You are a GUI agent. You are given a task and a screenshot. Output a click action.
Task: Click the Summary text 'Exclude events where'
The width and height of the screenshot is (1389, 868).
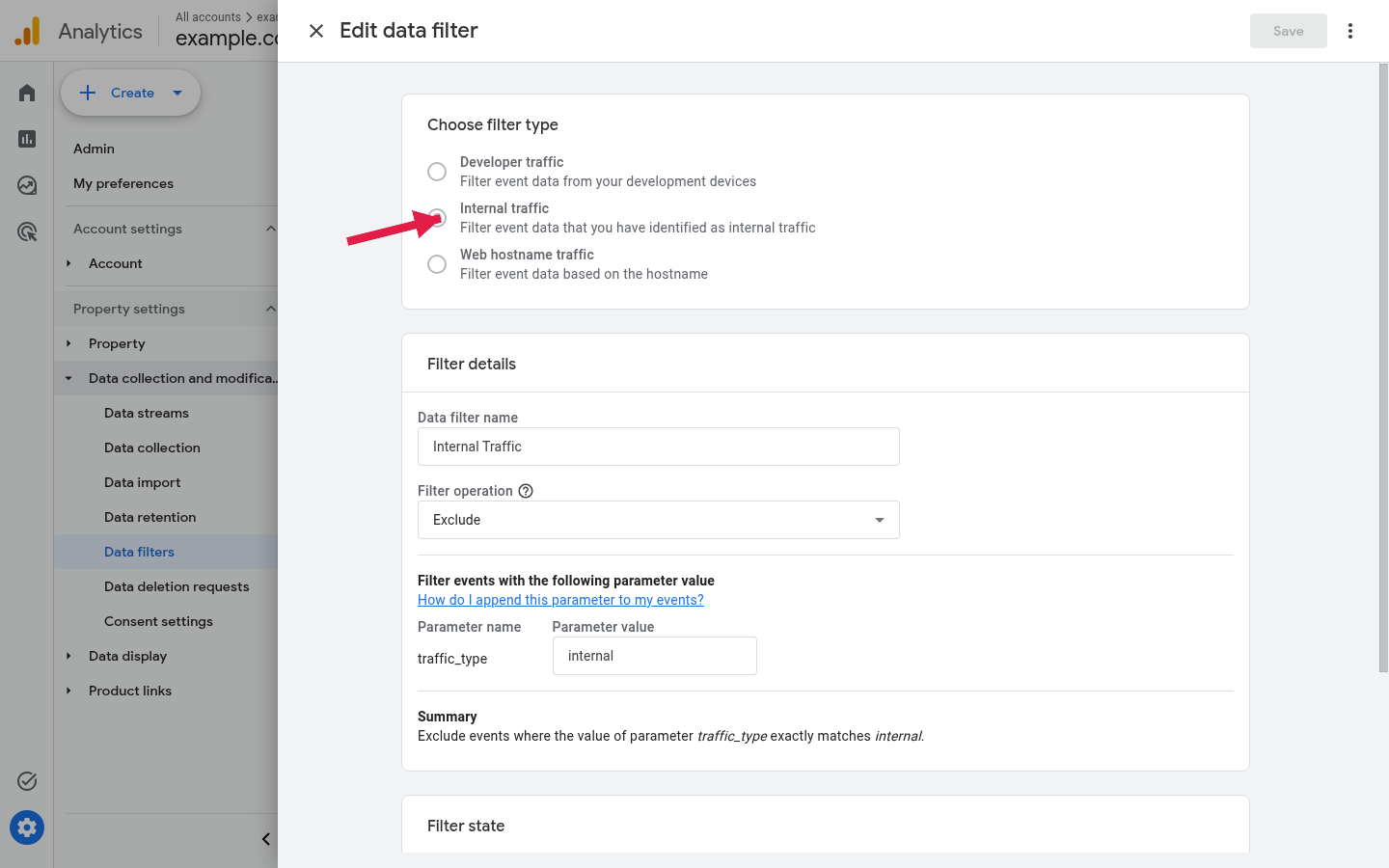tap(671, 736)
